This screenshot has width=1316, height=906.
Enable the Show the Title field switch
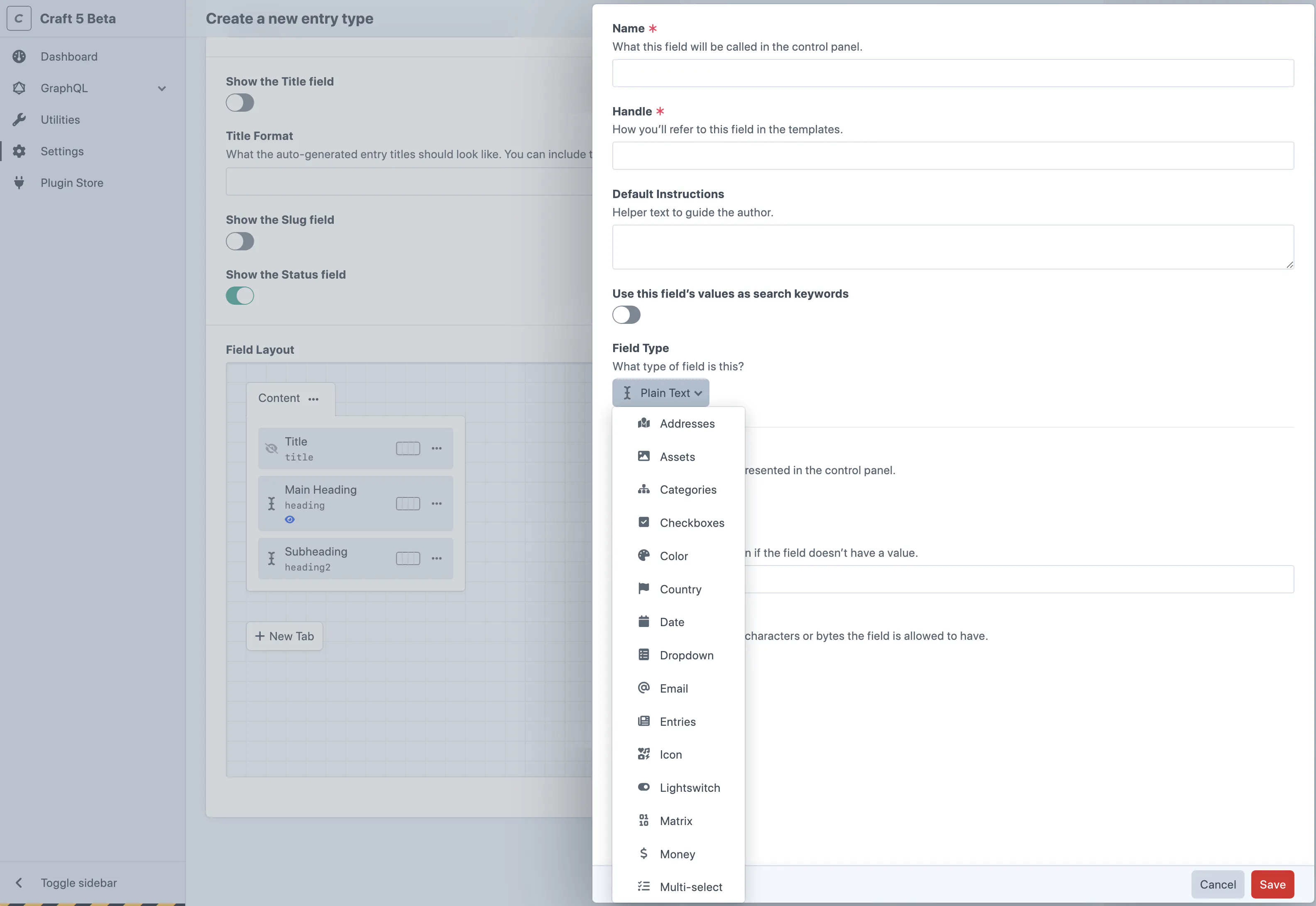pos(240,103)
